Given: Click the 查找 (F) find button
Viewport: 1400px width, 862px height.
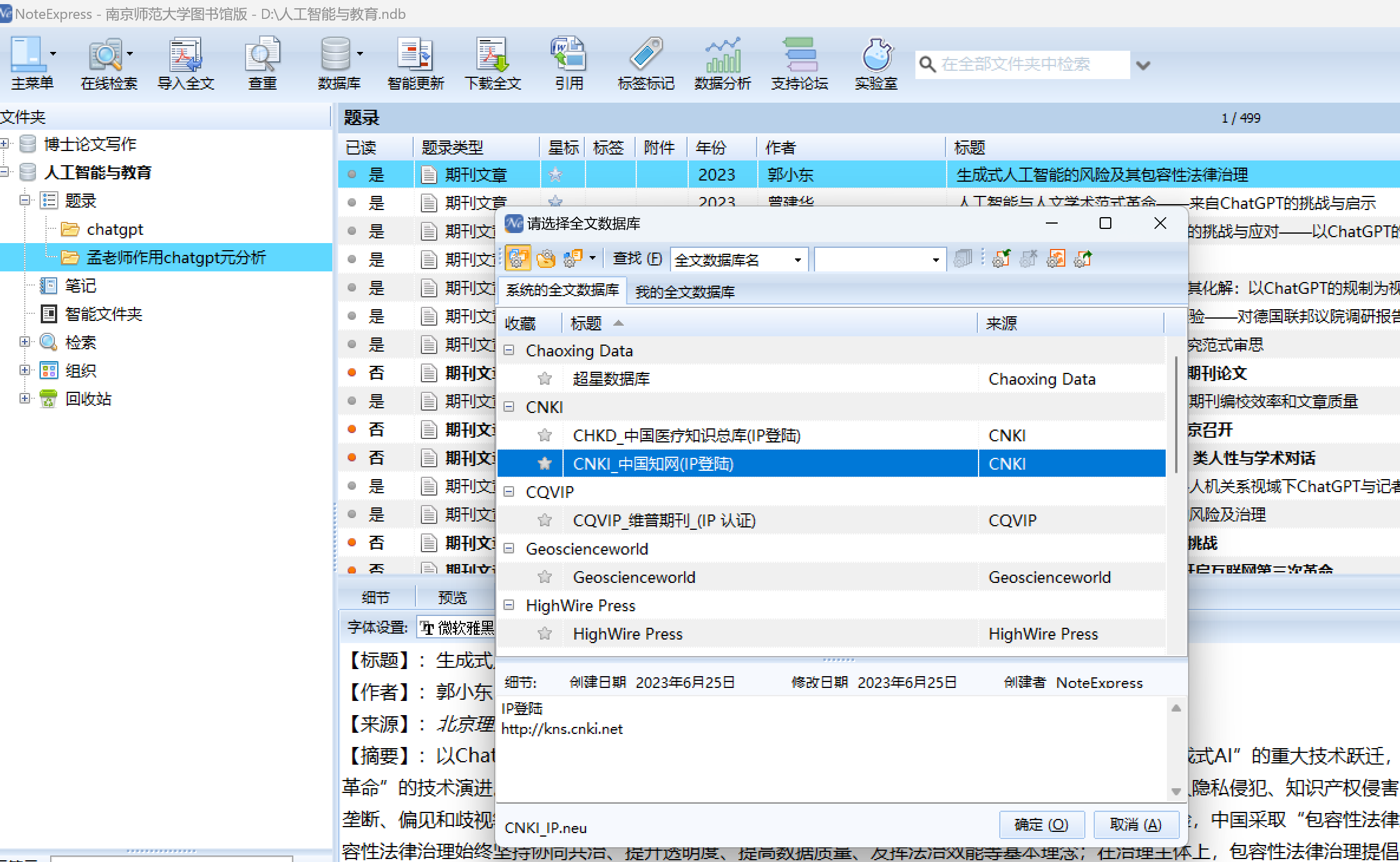Looking at the screenshot, I should click(637, 258).
